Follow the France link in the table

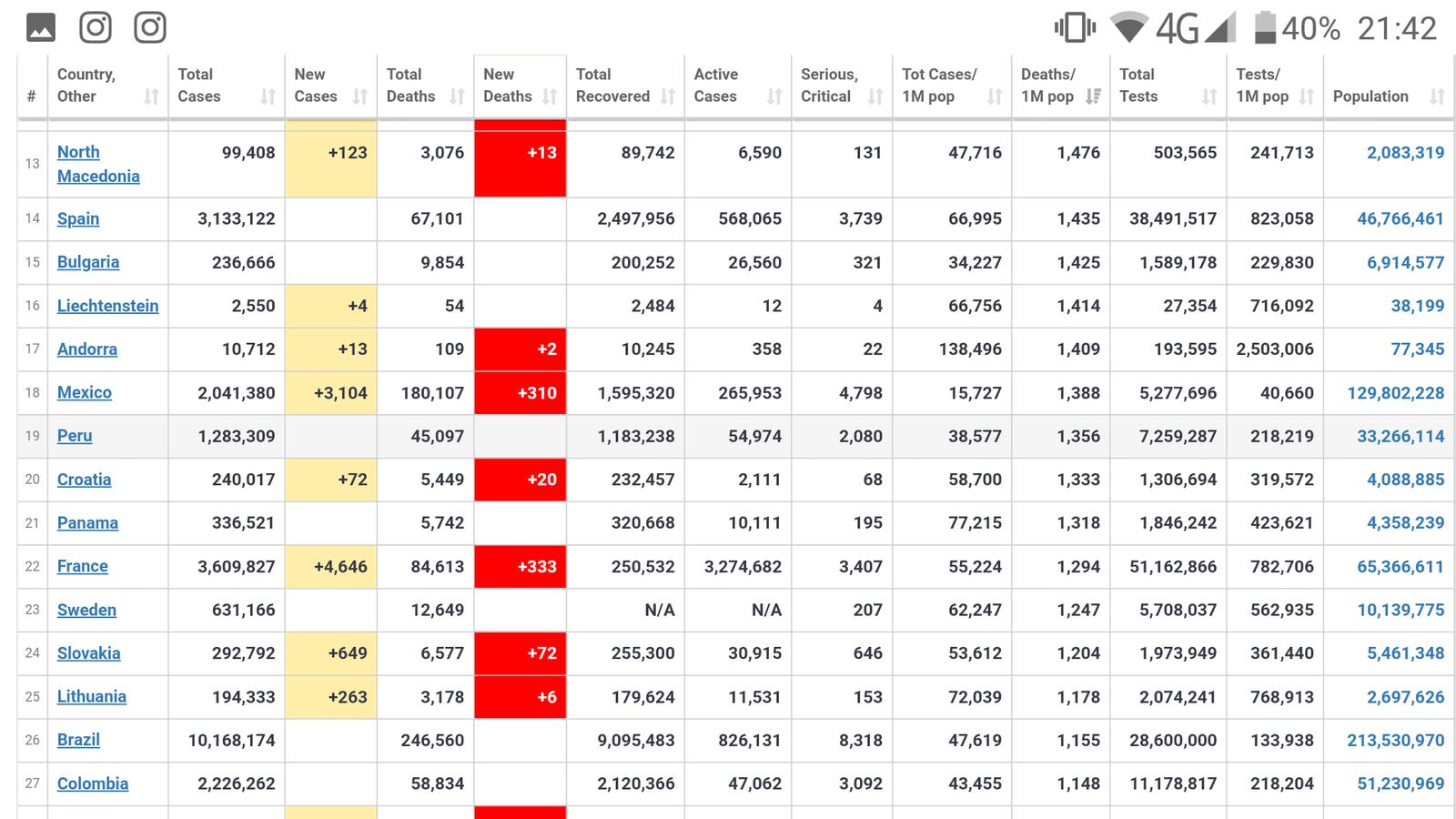tap(83, 566)
